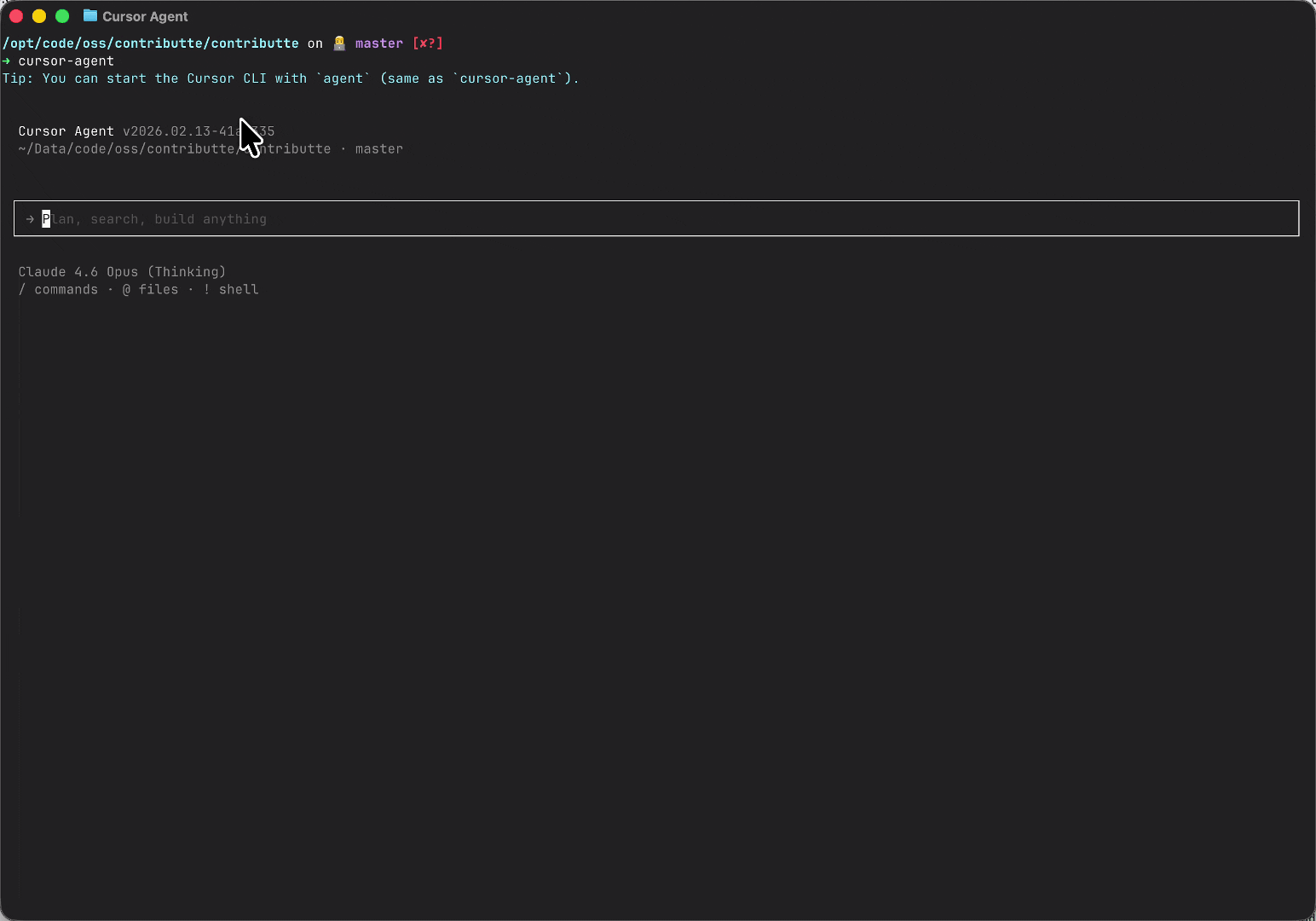Click the 'Cursor Agent' window title text

(145, 16)
